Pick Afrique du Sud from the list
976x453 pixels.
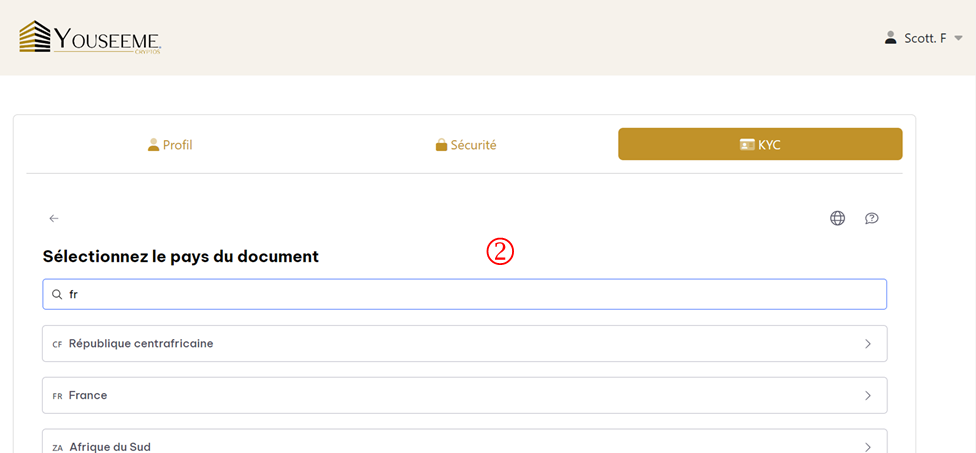coord(110,446)
